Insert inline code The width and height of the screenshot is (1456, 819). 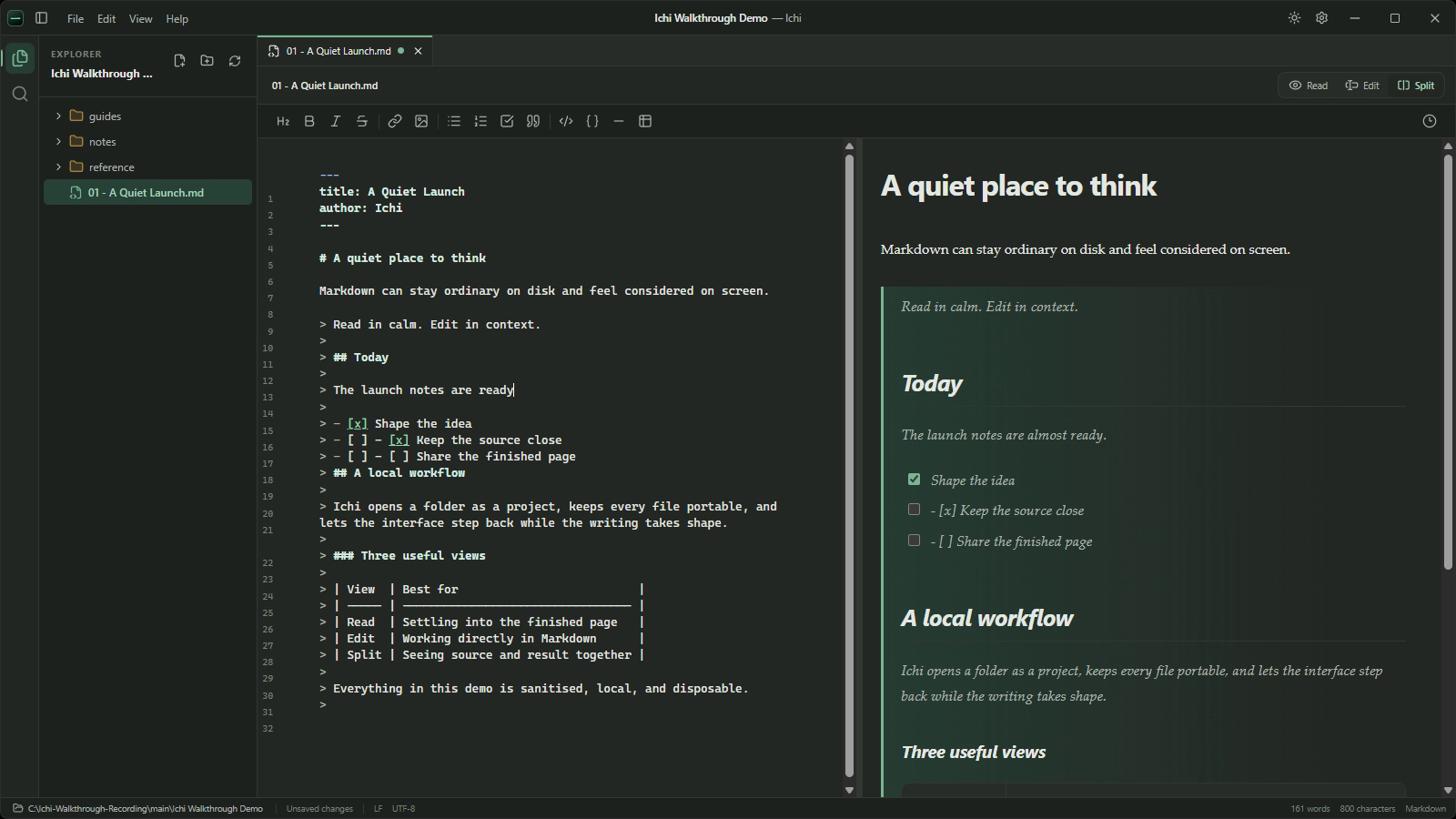tap(566, 121)
